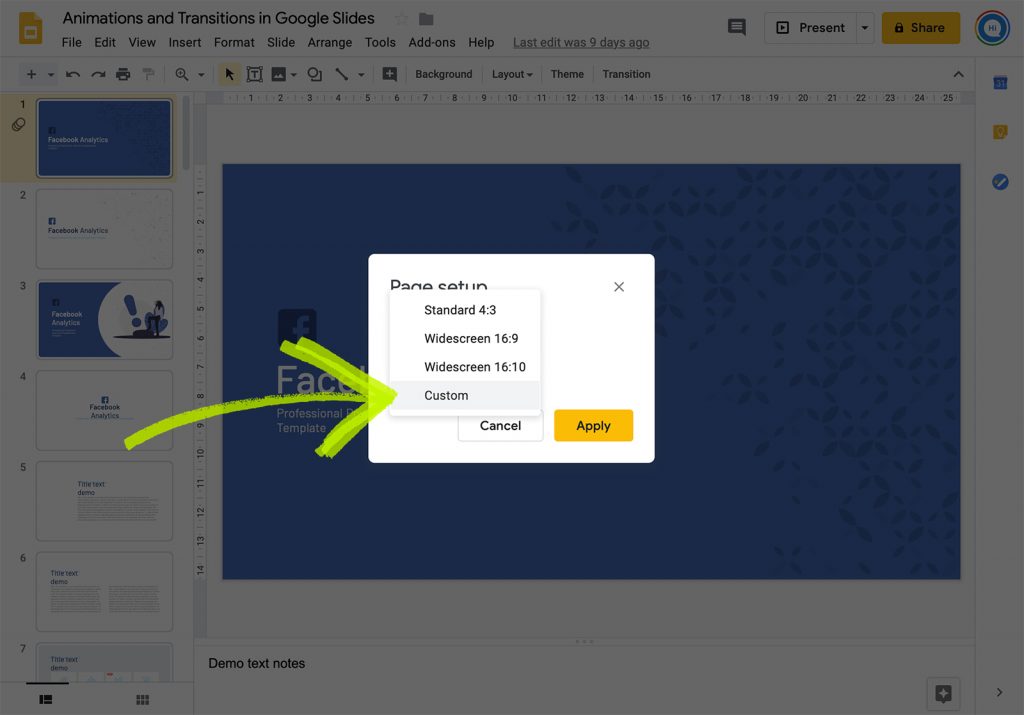
Task: Open the View menu
Action: coord(142,42)
